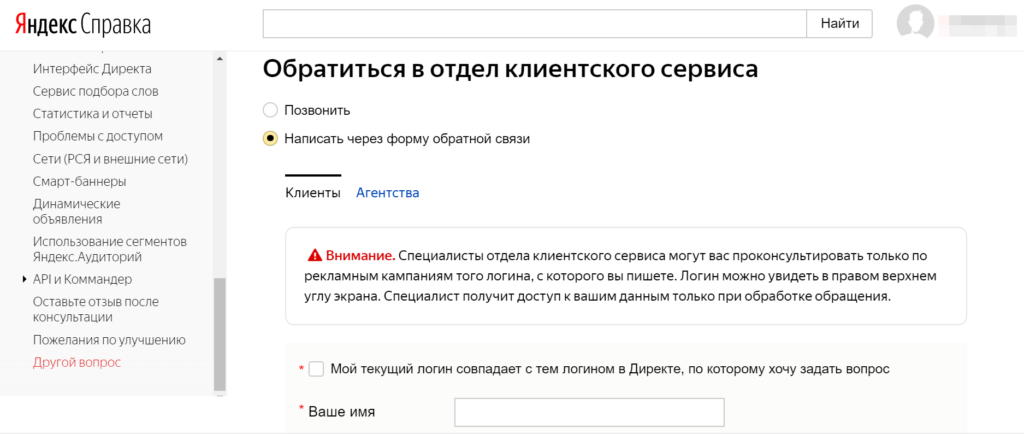This screenshot has width=1024, height=434.
Task: Open the "Другой вопрос" sidebar link
Action: [x=76, y=362]
